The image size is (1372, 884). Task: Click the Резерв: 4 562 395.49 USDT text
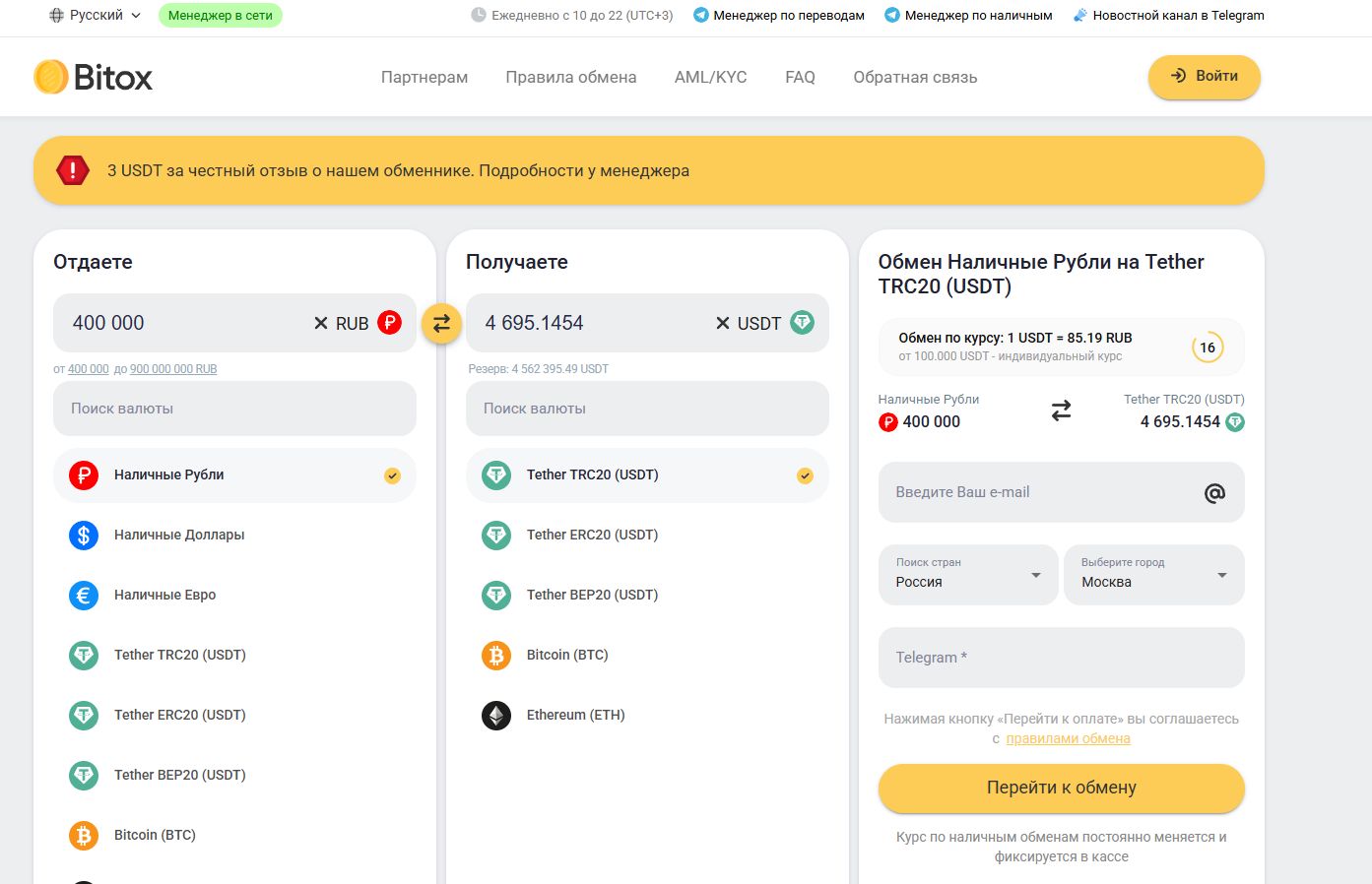pyautogui.click(x=539, y=369)
